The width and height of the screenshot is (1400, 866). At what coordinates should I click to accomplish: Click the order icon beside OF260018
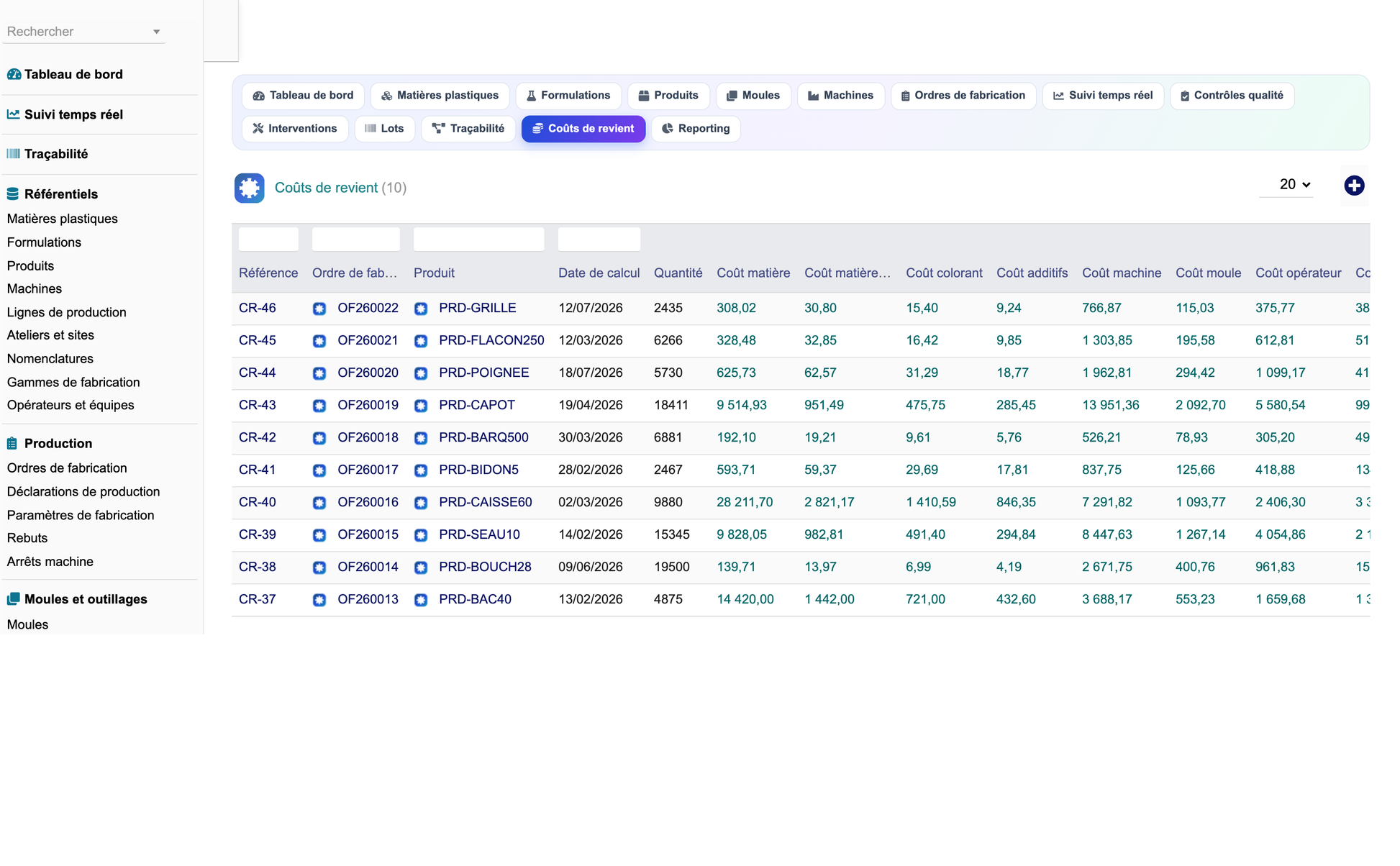click(x=319, y=438)
